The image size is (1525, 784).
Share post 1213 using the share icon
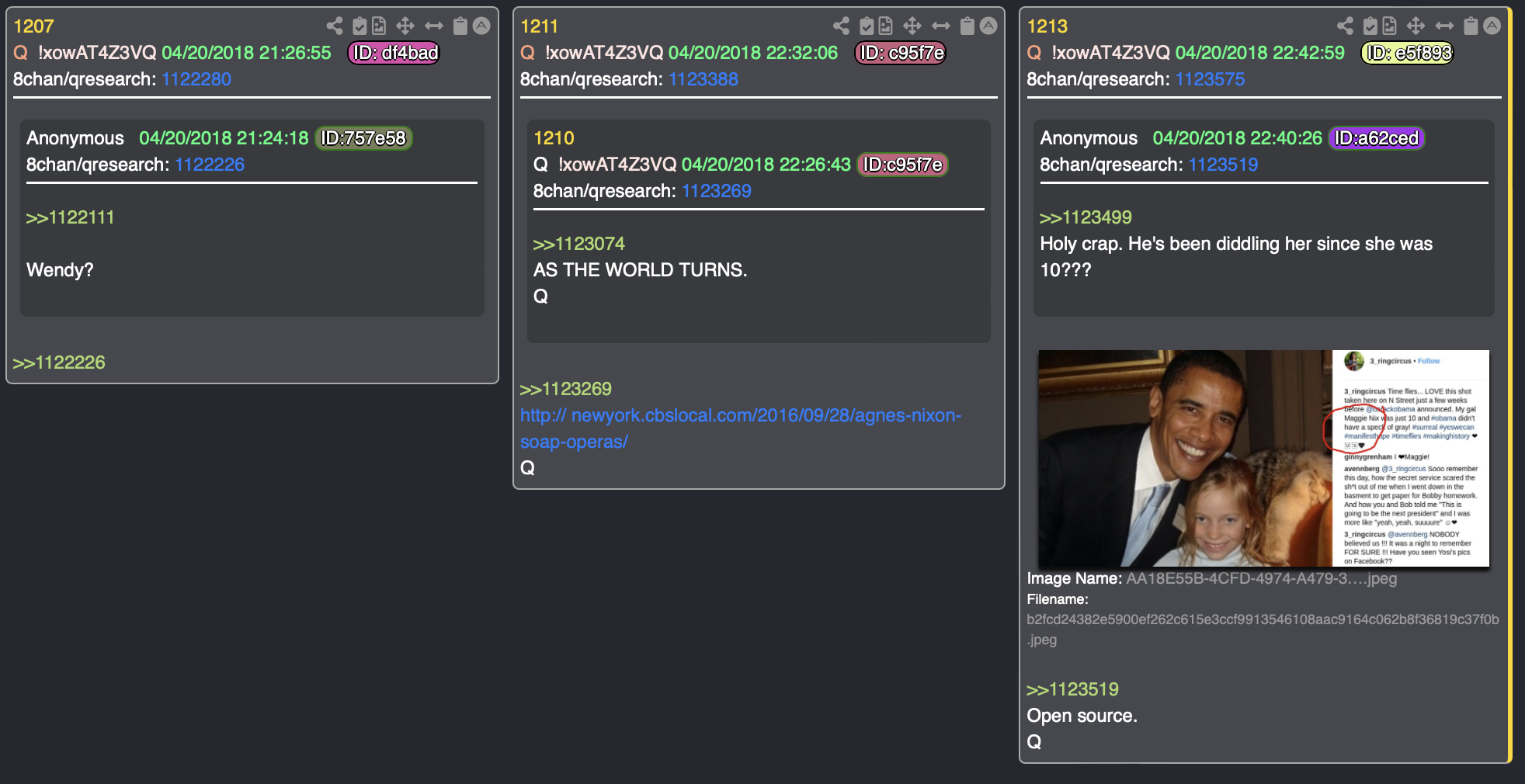pos(1345,26)
